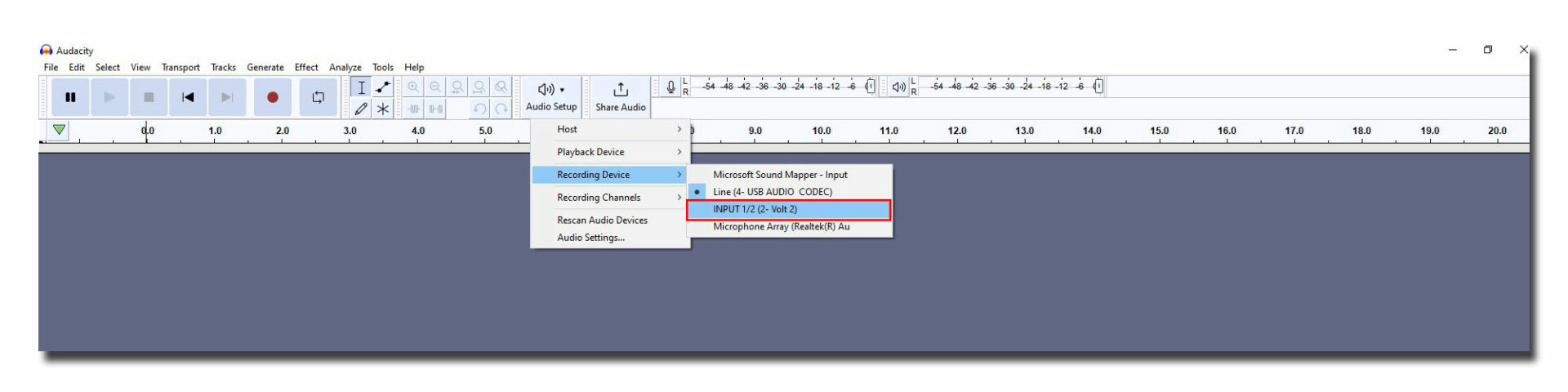This screenshot has width=1568, height=392.
Task: Adjust the playback level slider handle
Action: tap(1098, 86)
